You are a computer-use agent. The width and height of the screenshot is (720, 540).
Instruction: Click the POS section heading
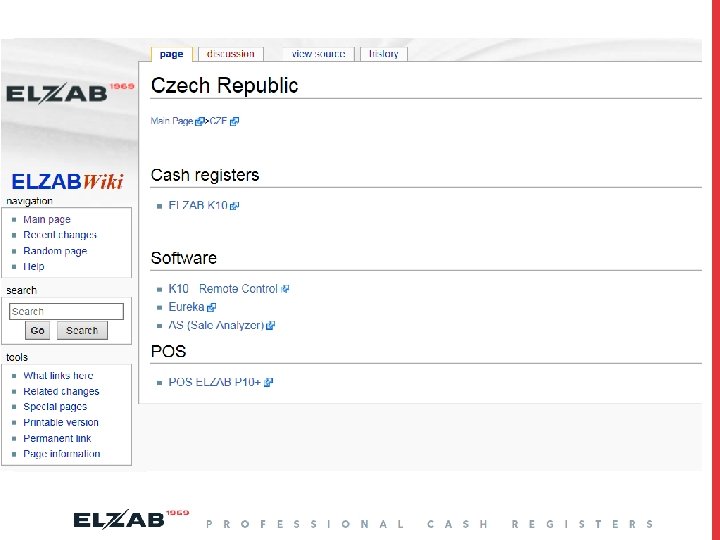tap(169, 351)
